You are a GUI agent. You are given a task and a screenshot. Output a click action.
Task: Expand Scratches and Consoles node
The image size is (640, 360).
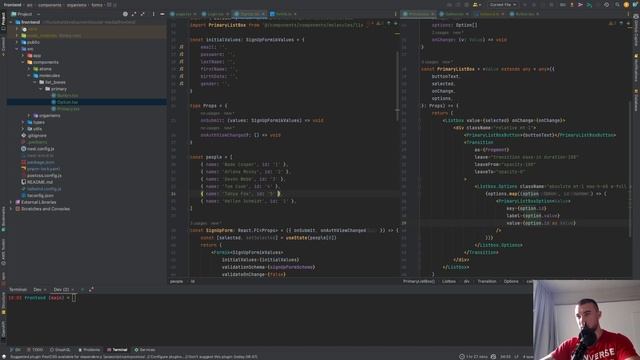(x=11, y=209)
